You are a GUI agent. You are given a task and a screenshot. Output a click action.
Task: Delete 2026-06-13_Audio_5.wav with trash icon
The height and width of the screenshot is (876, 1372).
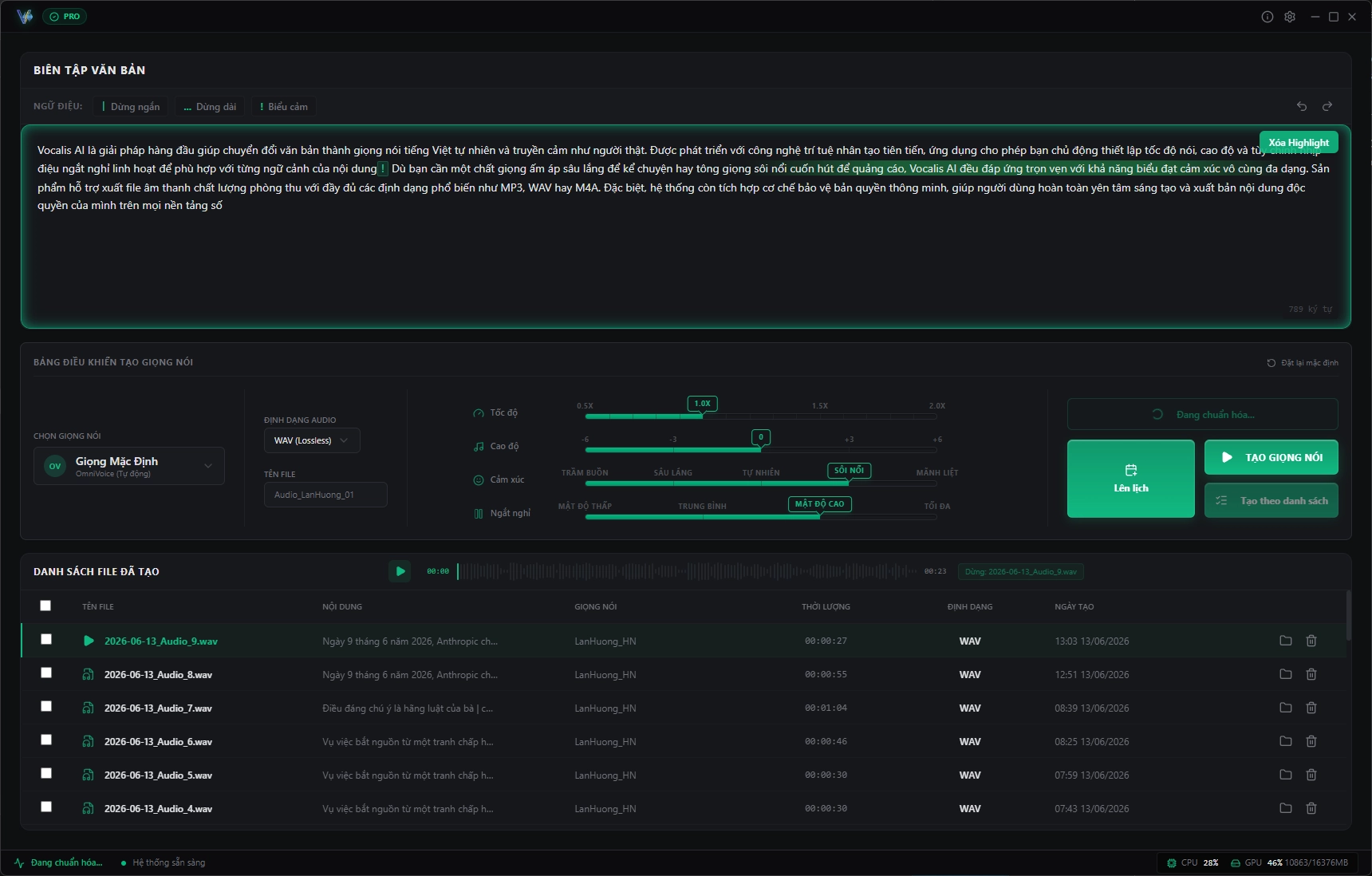(x=1311, y=775)
